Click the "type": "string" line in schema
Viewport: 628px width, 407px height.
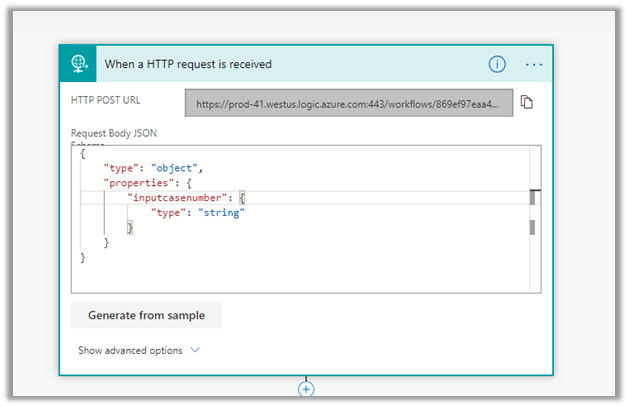[197, 213]
